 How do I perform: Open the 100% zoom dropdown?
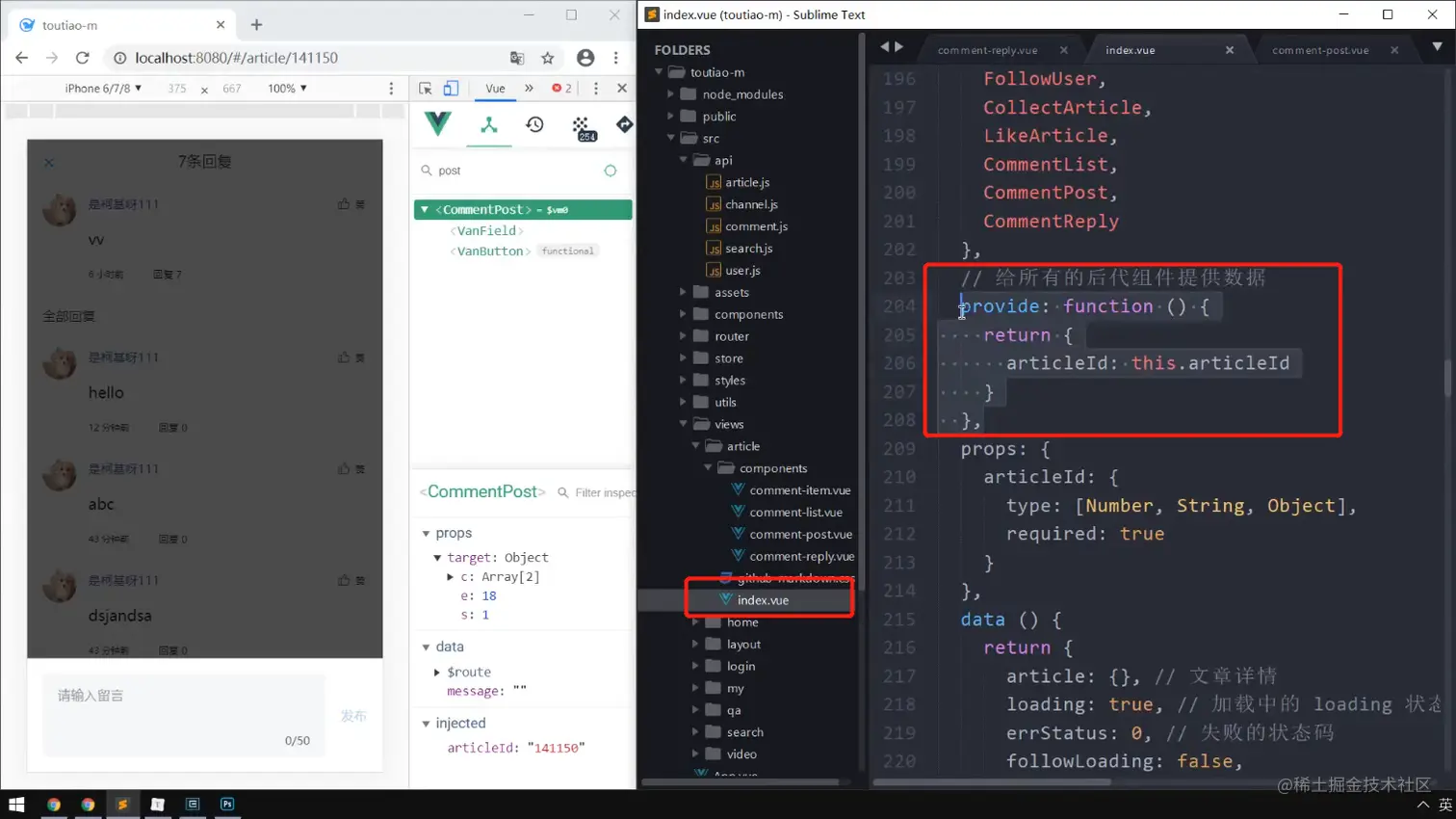click(x=287, y=88)
